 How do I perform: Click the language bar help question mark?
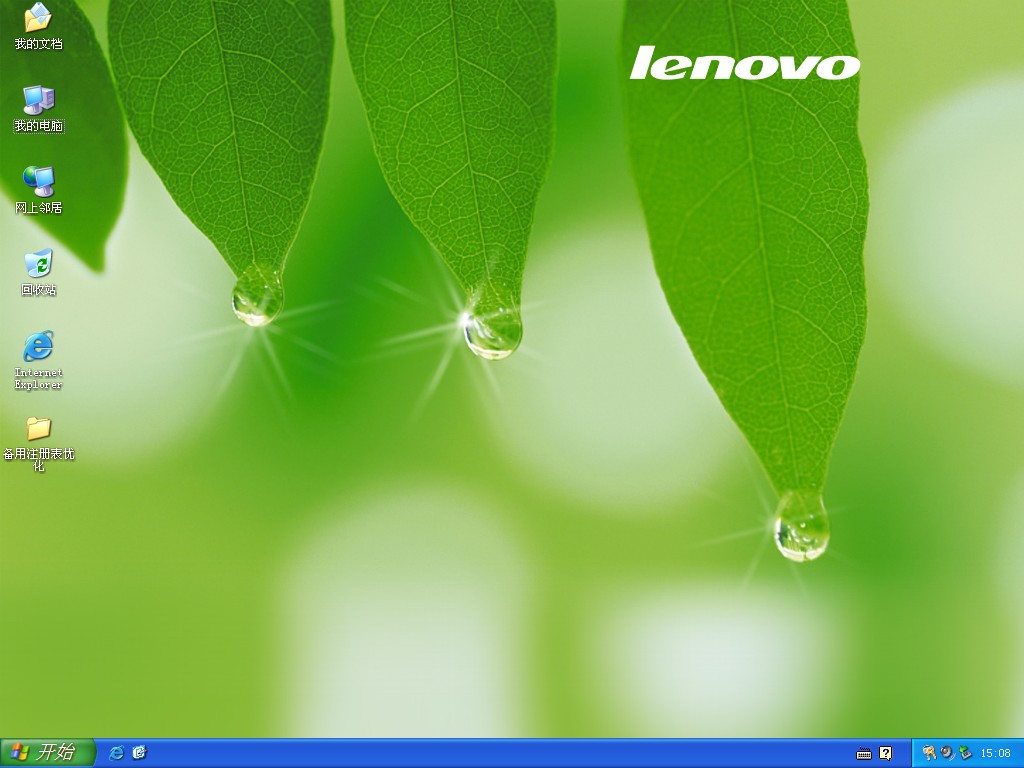coord(885,753)
